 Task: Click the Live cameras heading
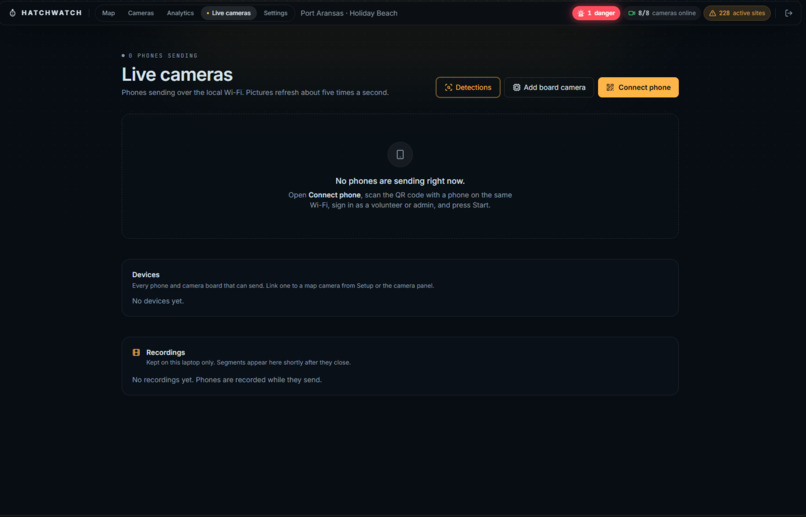(177, 75)
